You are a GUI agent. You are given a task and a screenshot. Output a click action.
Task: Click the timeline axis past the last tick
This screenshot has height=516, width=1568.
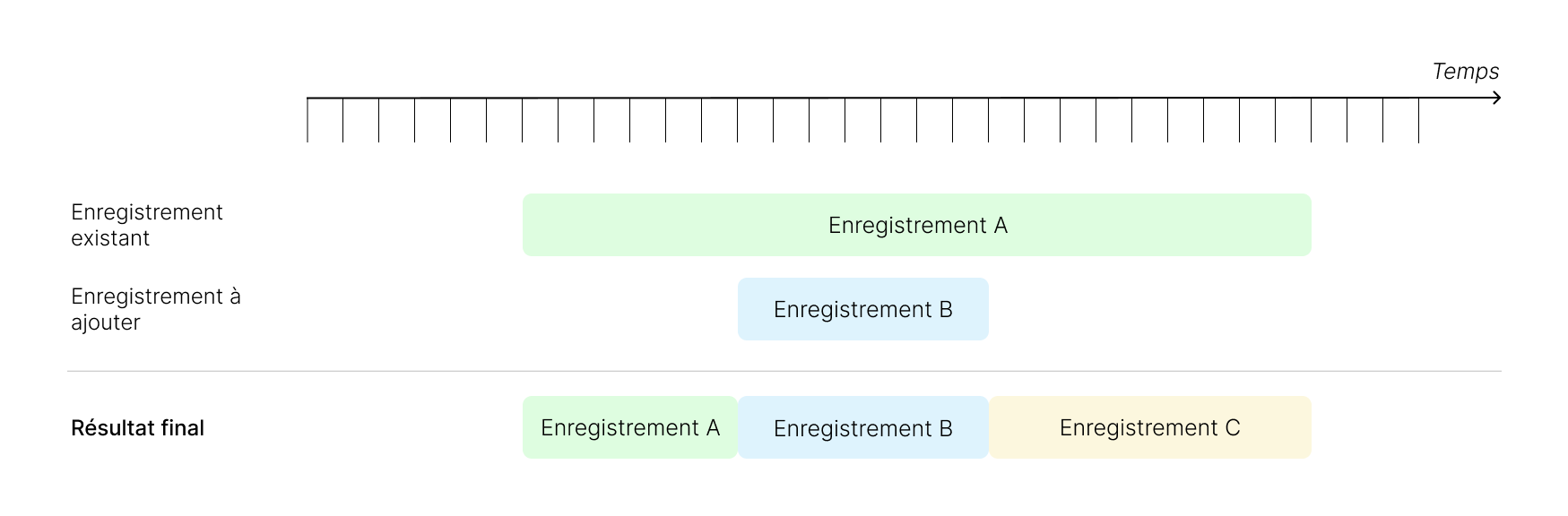coord(1457,98)
